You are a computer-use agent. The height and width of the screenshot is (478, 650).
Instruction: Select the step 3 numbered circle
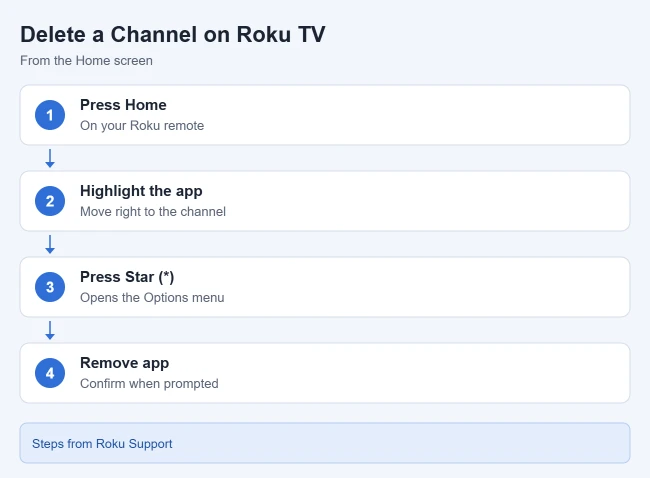click(50, 287)
